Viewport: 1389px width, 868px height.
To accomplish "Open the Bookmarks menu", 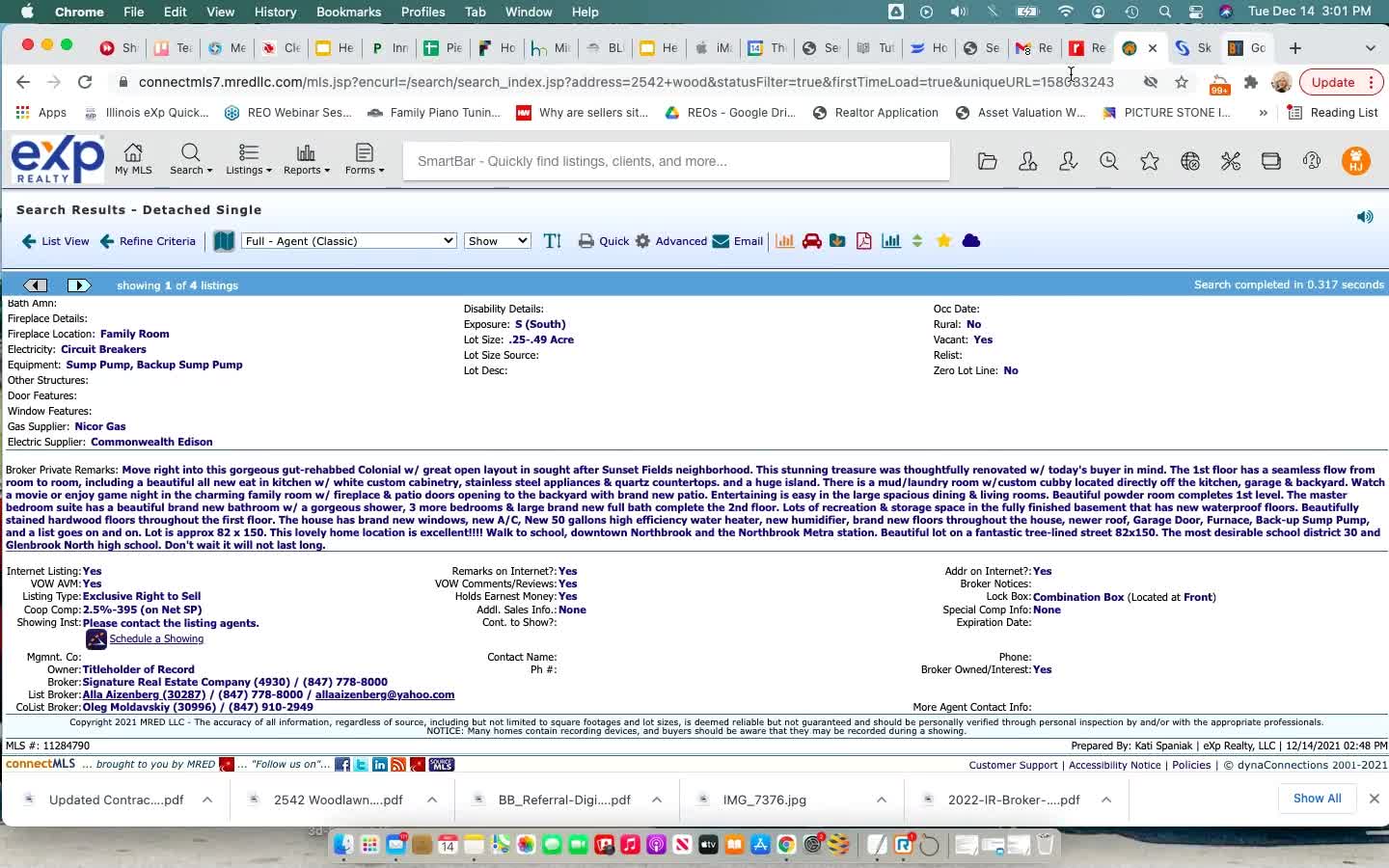I will click(x=348, y=12).
